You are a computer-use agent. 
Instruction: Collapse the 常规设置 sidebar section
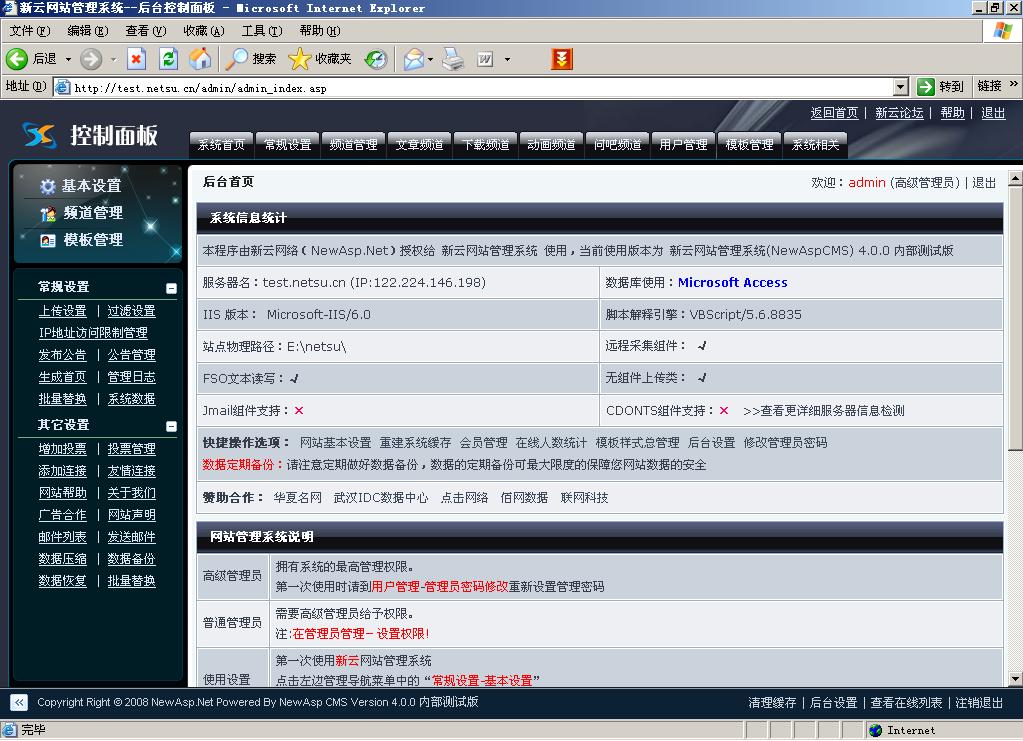(172, 288)
